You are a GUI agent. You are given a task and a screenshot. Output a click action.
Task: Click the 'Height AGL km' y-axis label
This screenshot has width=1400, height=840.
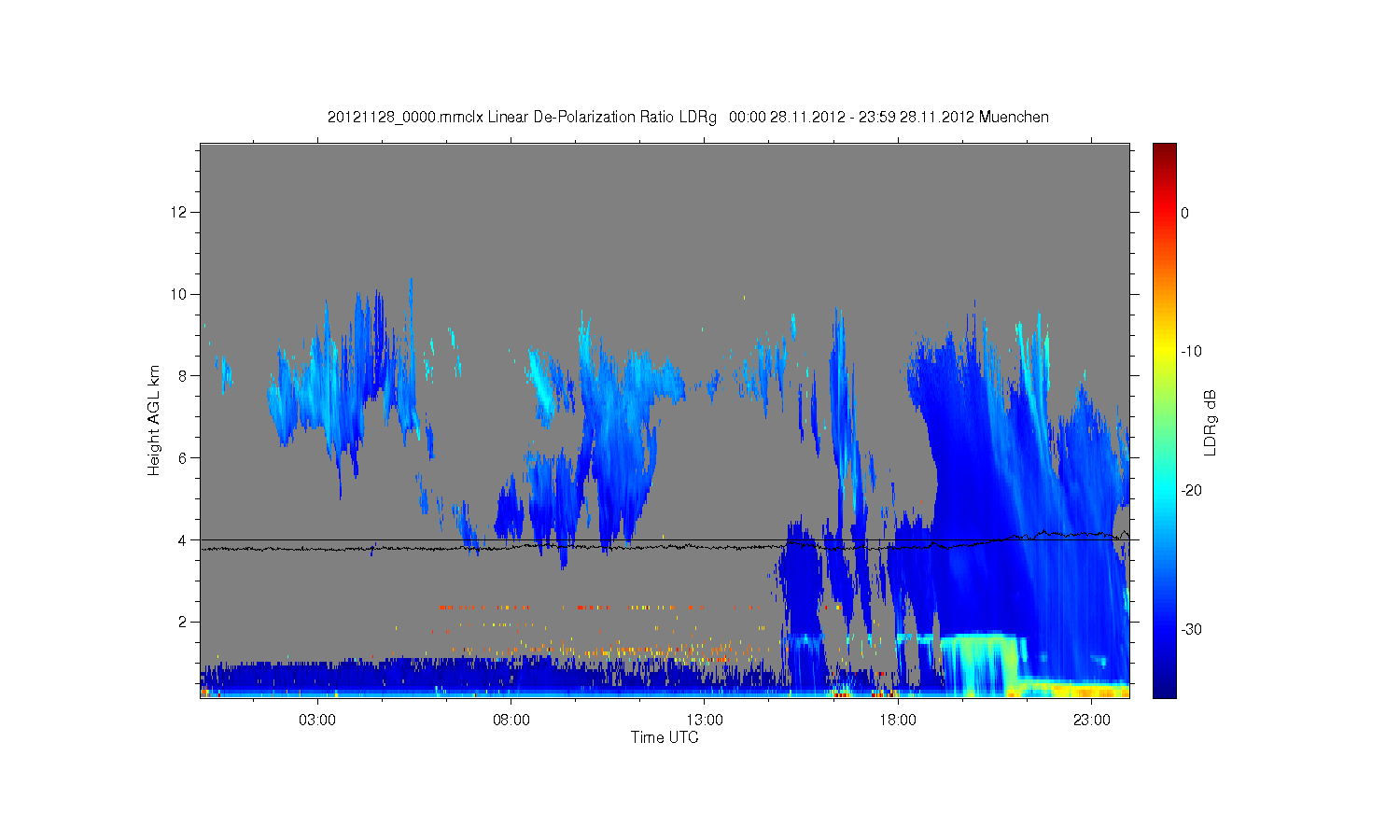click(154, 420)
